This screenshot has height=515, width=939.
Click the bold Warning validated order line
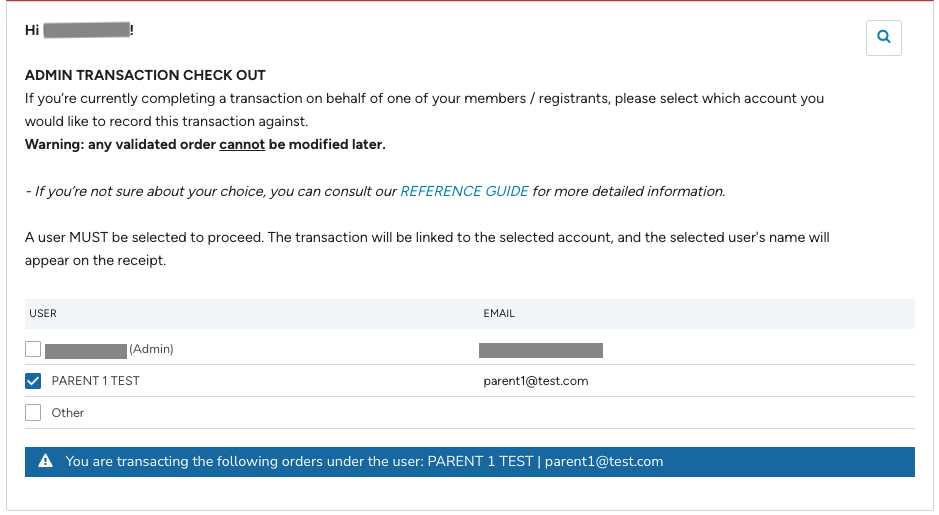pos(205,144)
